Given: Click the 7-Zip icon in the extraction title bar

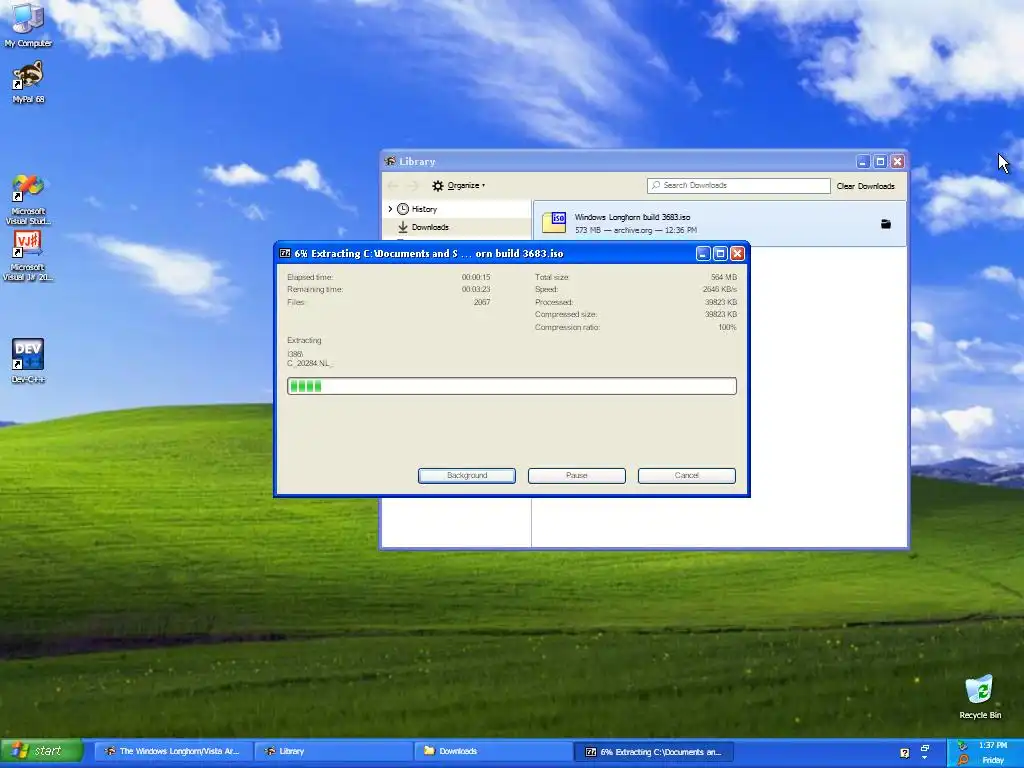Looking at the screenshot, I should click(285, 253).
